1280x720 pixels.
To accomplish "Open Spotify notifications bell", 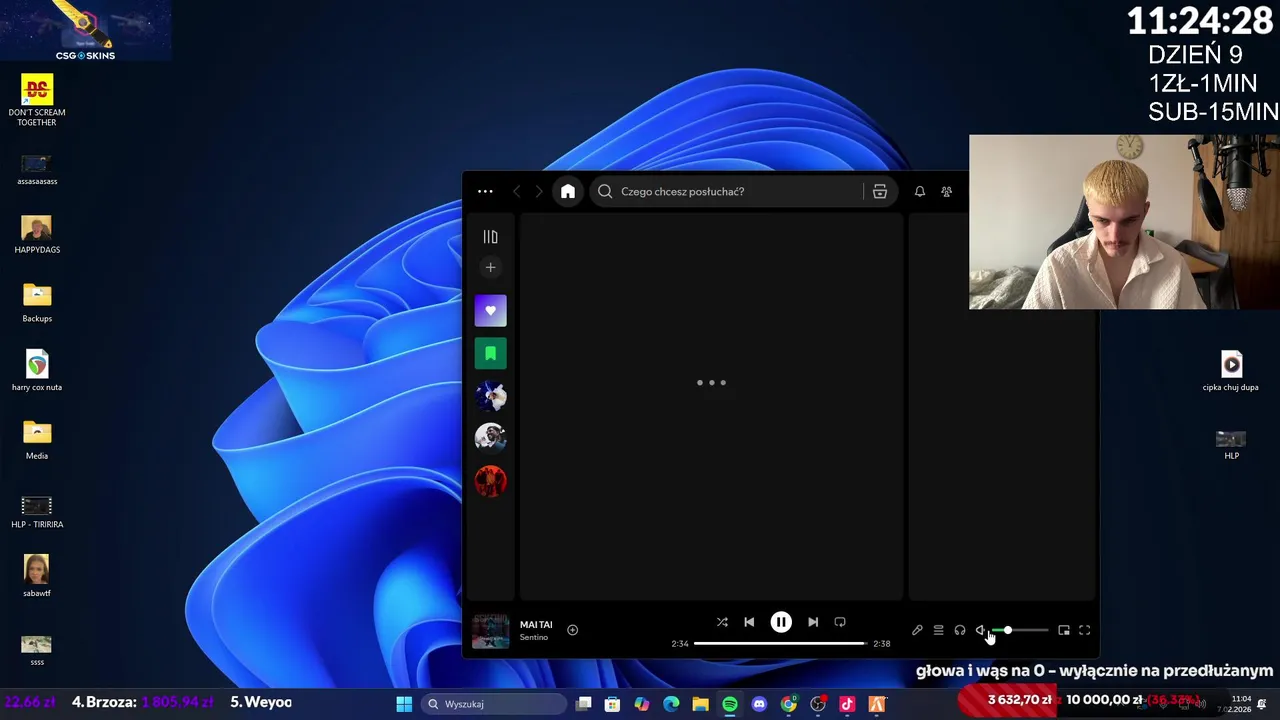I will point(920,191).
